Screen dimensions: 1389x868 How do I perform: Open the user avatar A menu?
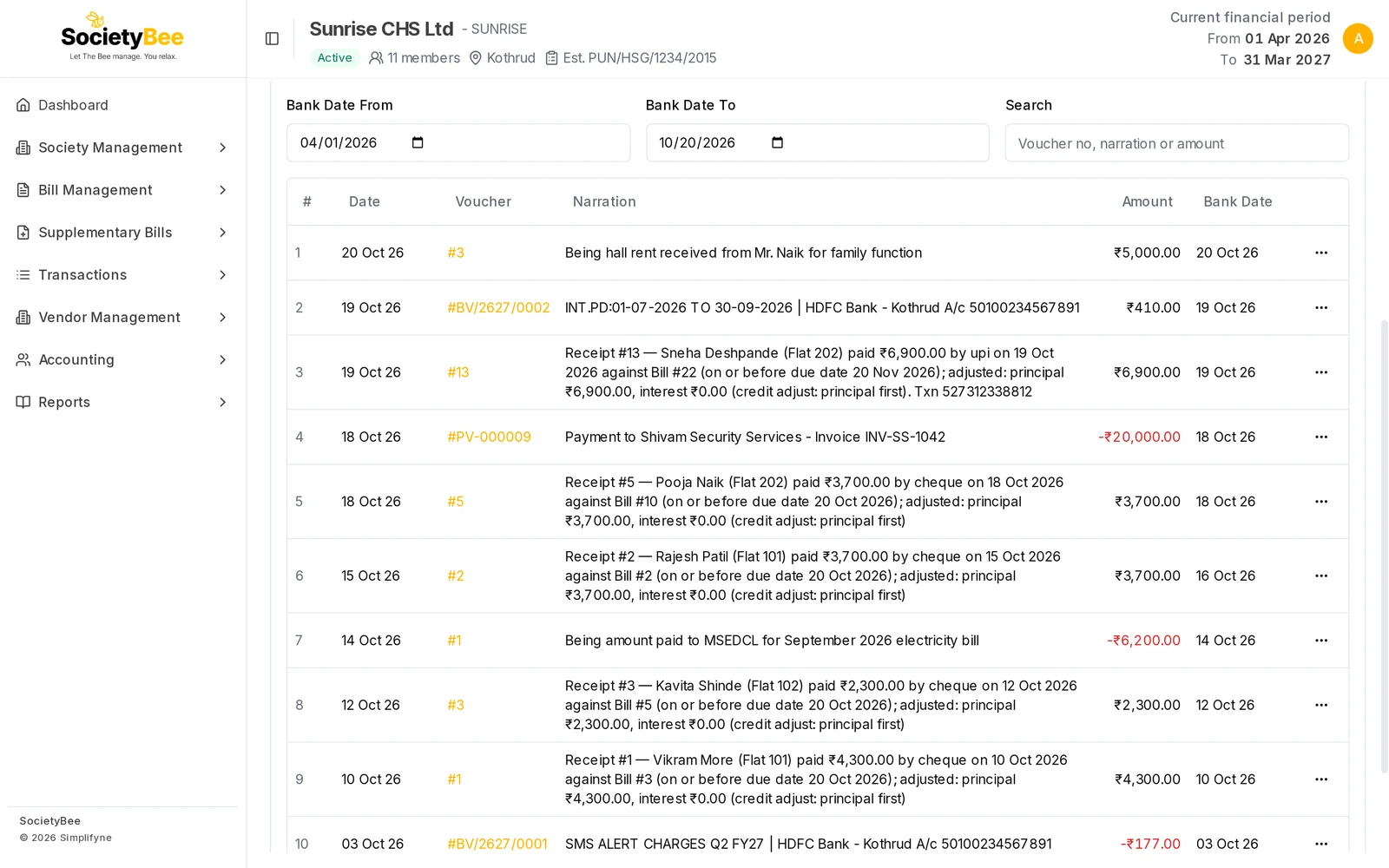(1358, 38)
